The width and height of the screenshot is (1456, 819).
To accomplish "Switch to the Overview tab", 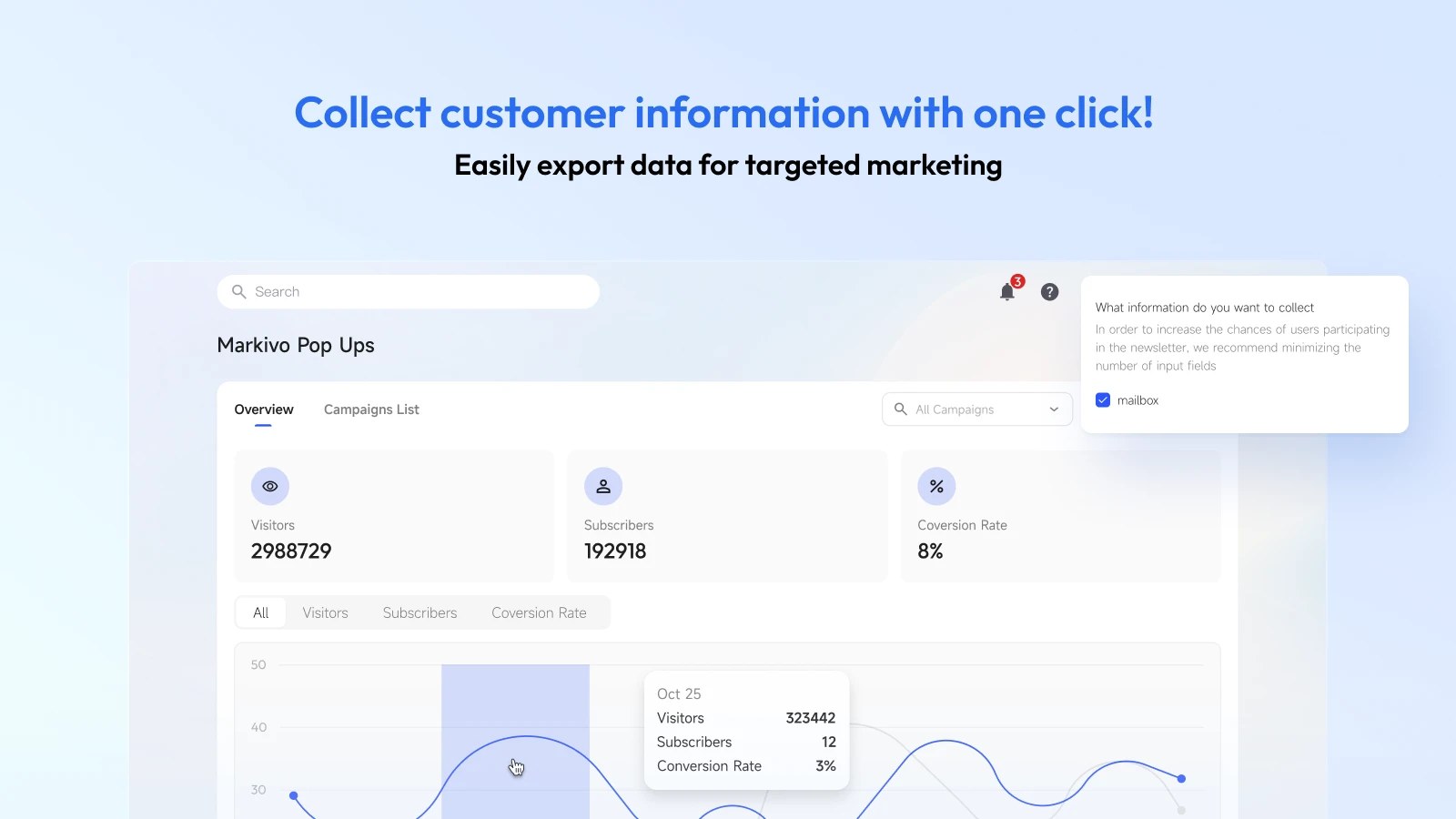I will click(x=264, y=409).
